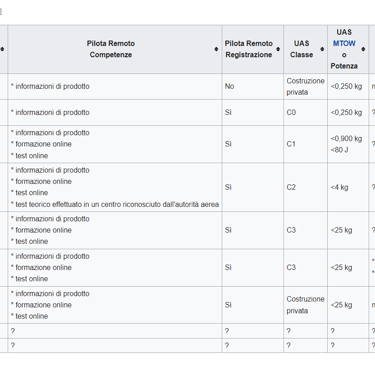Viewport: 375px width, 375px height.
Task: Click C0 row 'informazioni di prodotto' text
Action: [50, 112]
